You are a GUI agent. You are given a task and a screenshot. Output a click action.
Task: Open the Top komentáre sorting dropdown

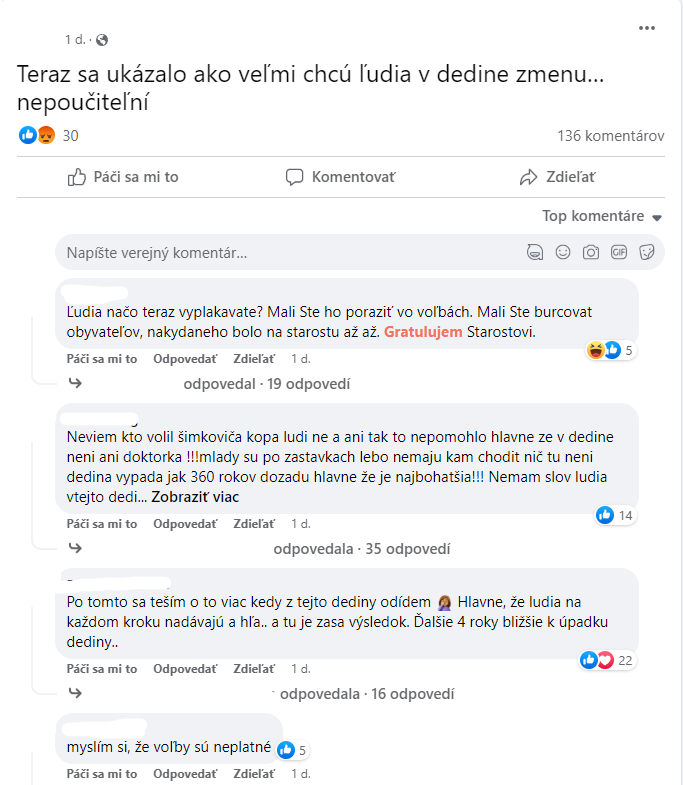coord(602,216)
